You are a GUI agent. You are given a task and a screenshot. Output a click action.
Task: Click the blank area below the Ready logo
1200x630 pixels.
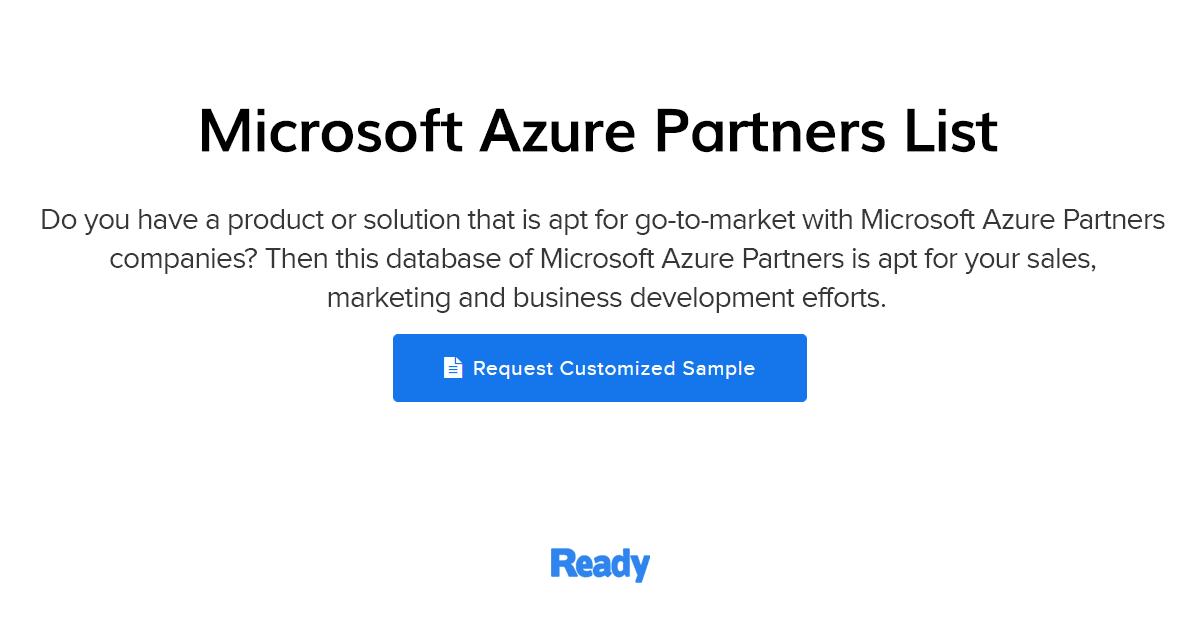coord(600,605)
